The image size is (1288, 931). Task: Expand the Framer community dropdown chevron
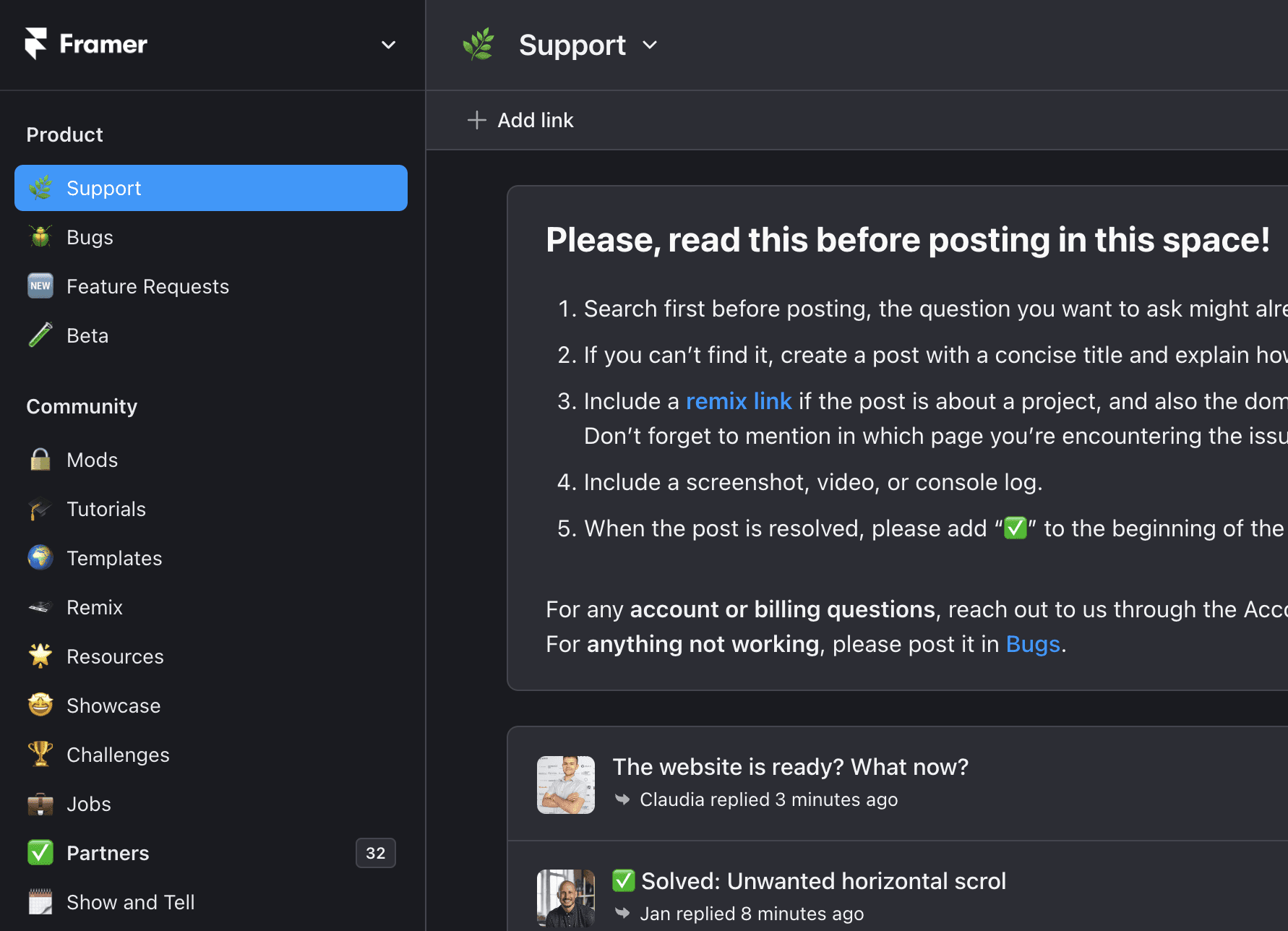coord(389,45)
